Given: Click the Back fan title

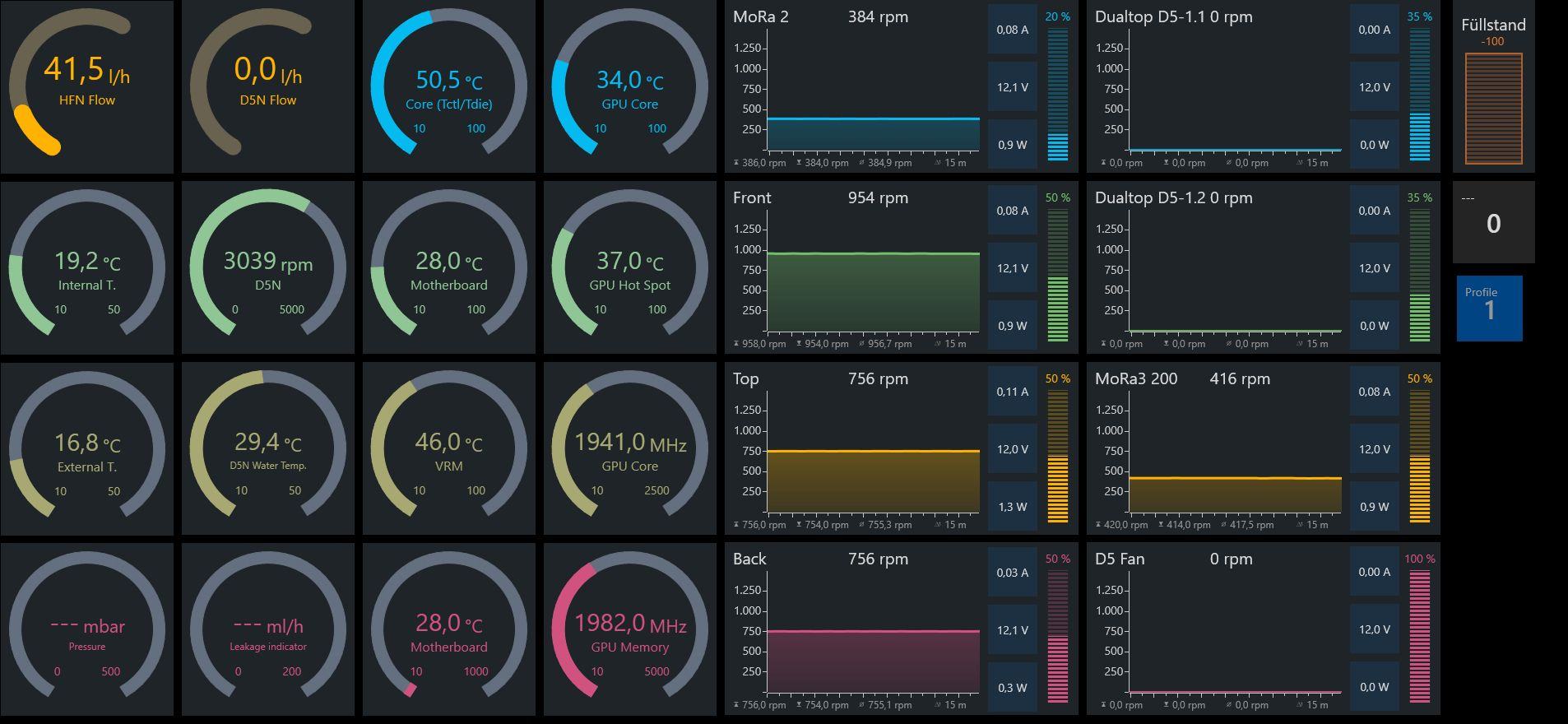Looking at the screenshot, I should point(749,559).
